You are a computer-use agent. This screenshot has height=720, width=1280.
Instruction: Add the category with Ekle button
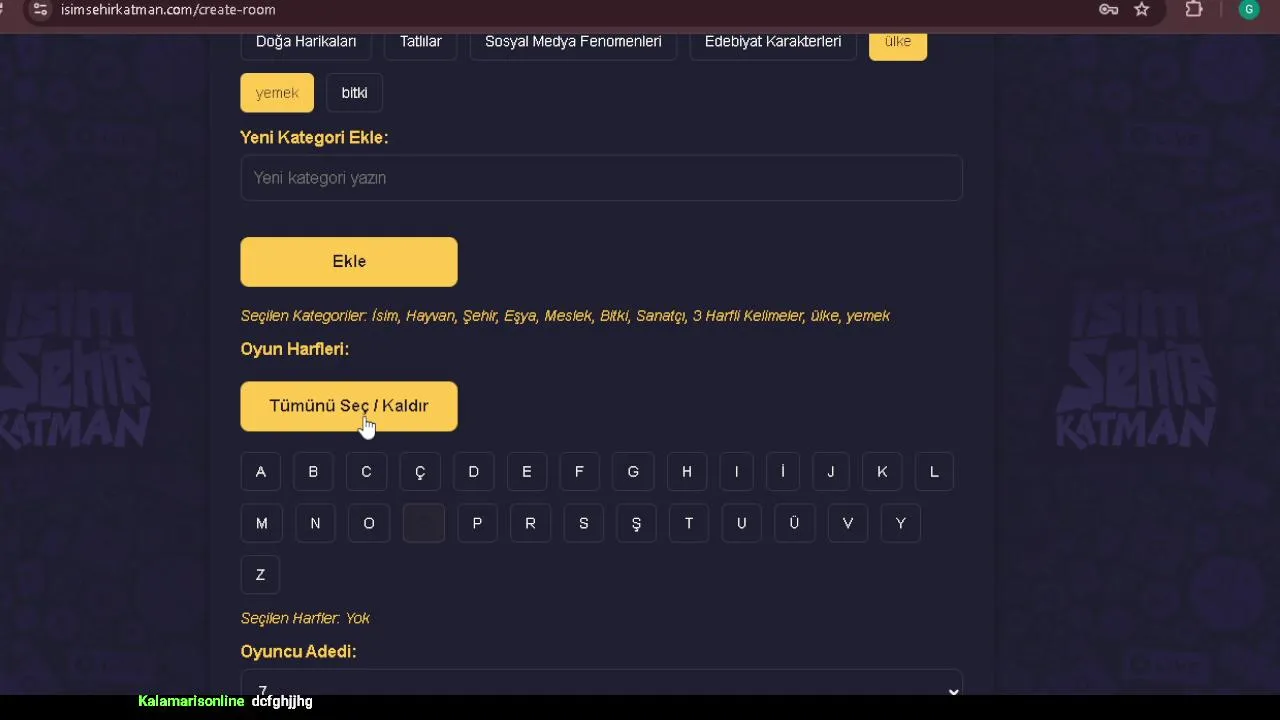(x=349, y=262)
